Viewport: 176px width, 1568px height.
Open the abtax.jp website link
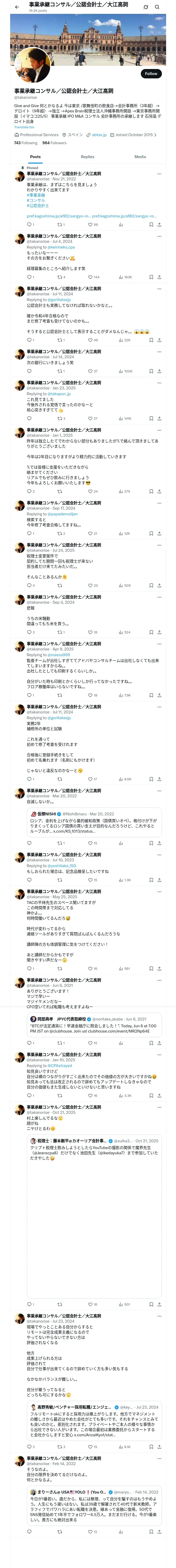99,135
